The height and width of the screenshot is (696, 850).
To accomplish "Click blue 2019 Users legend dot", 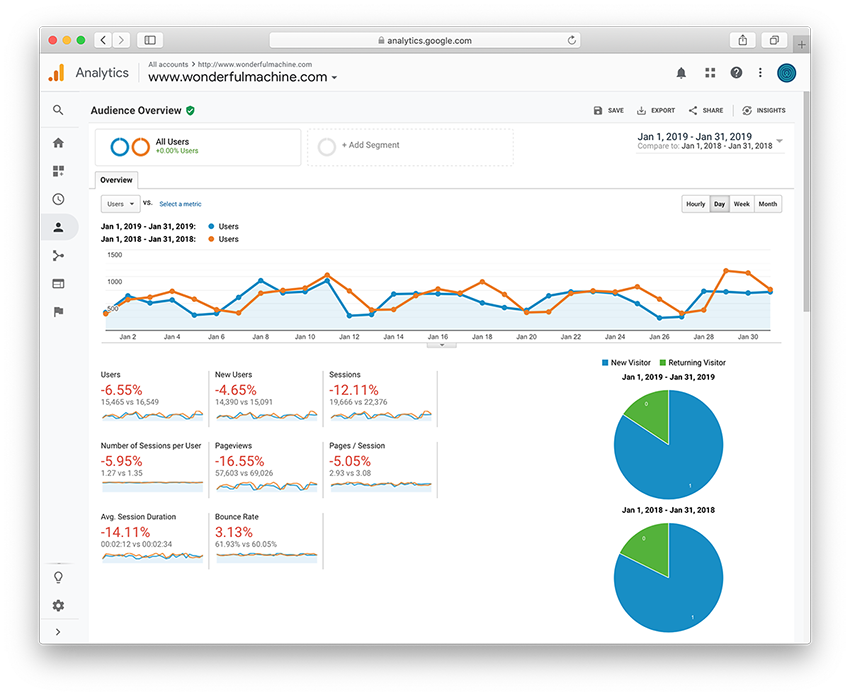I will point(211,227).
